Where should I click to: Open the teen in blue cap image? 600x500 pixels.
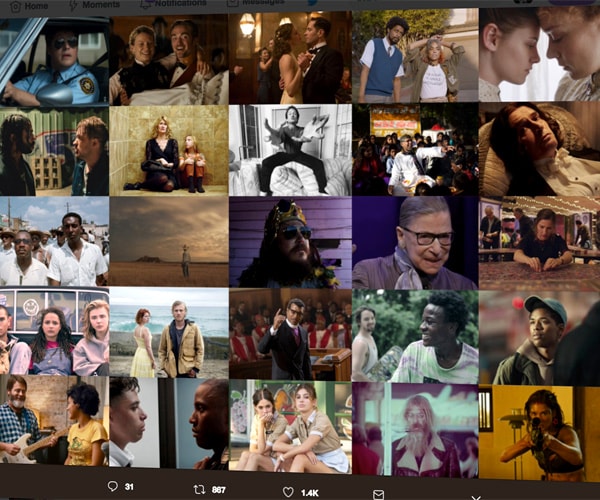(x=539, y=337)
